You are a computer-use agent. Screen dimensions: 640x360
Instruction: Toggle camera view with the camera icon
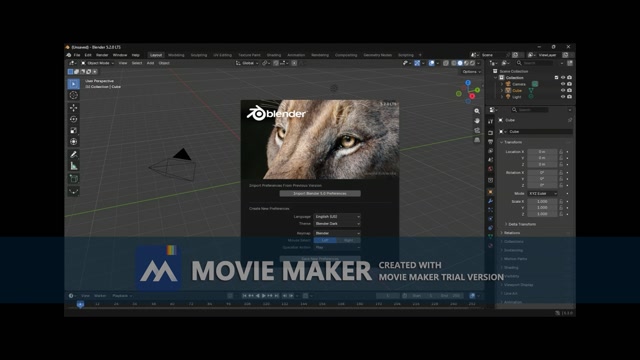tap(477, 131)
